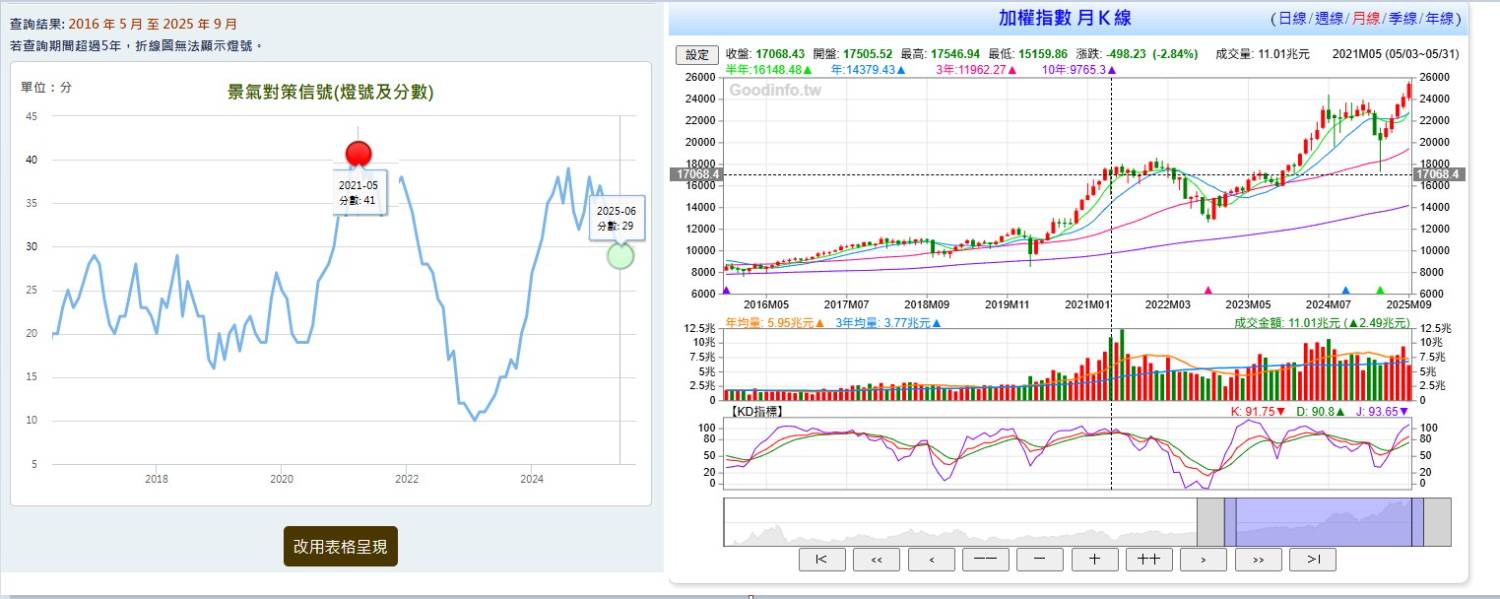
Task: Click the 月線 monthly chart link
Action: pos(1366,19)
